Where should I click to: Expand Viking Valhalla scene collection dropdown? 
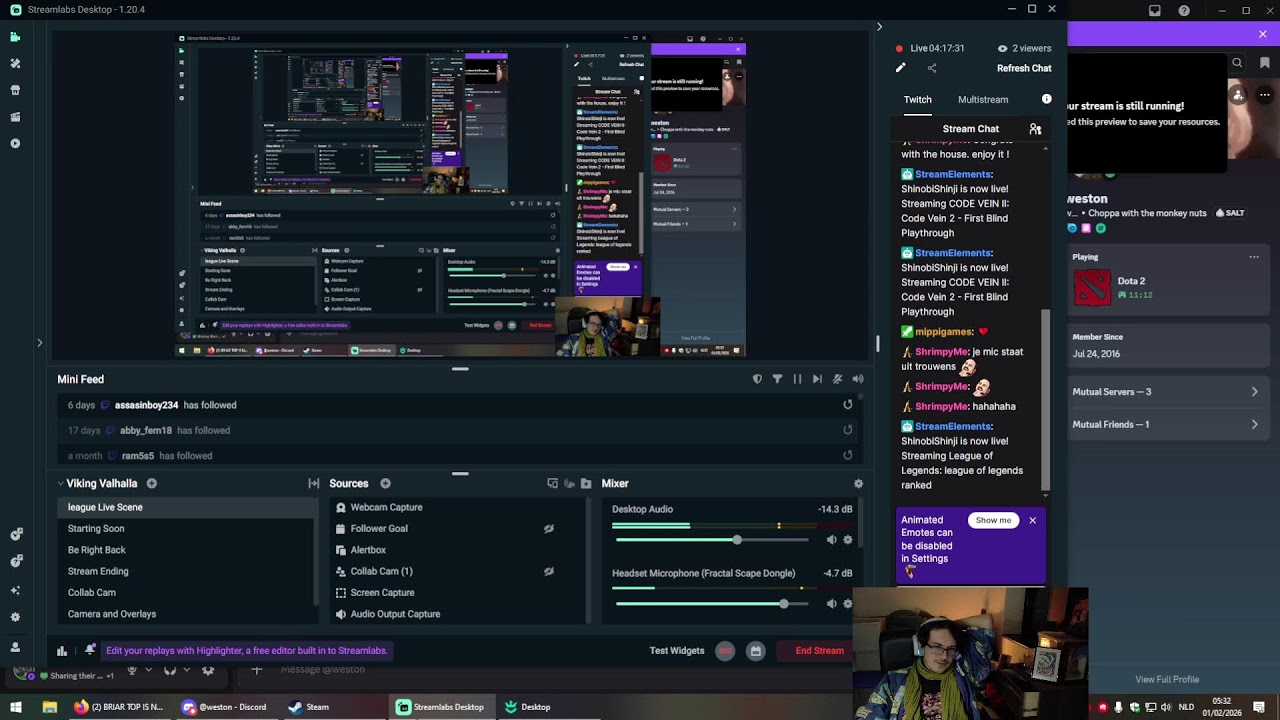click(60, 483)
